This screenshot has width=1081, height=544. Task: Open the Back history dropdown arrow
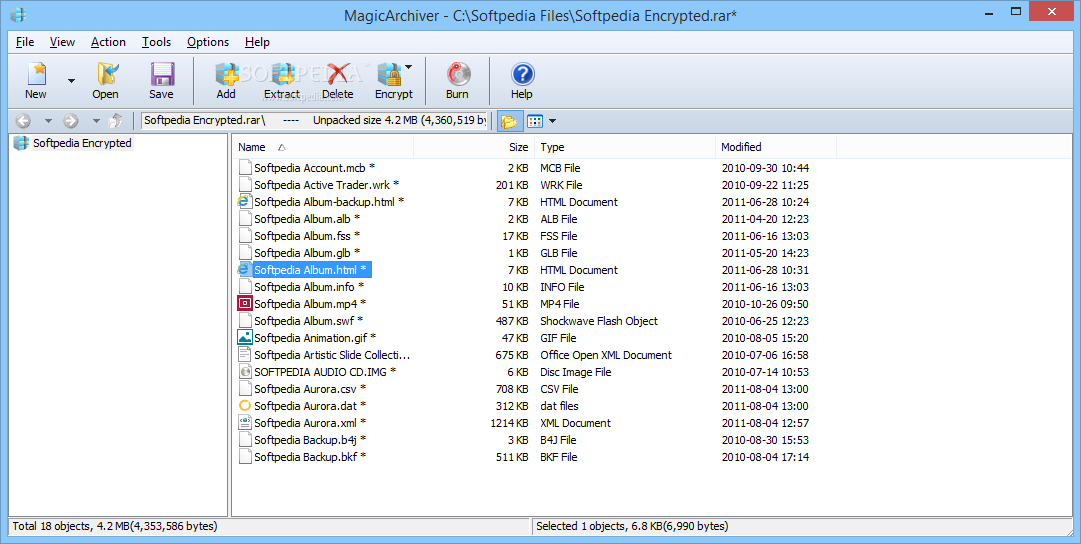(48, 121)
